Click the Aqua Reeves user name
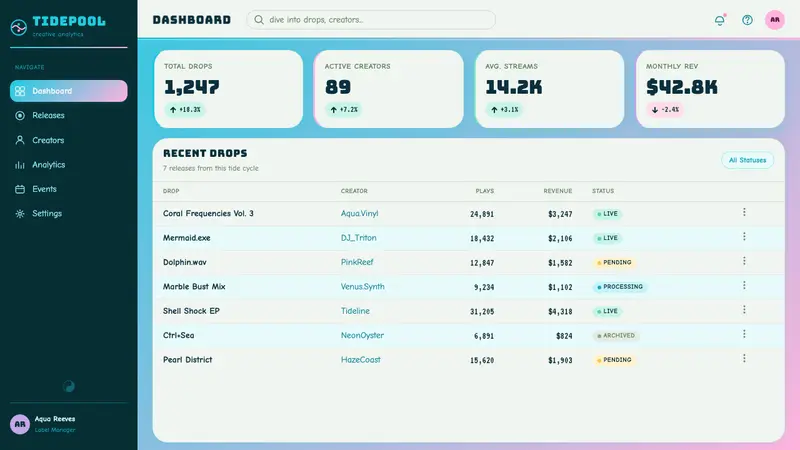The width and height of the screenshot is (800, 450). pos(55,419)
